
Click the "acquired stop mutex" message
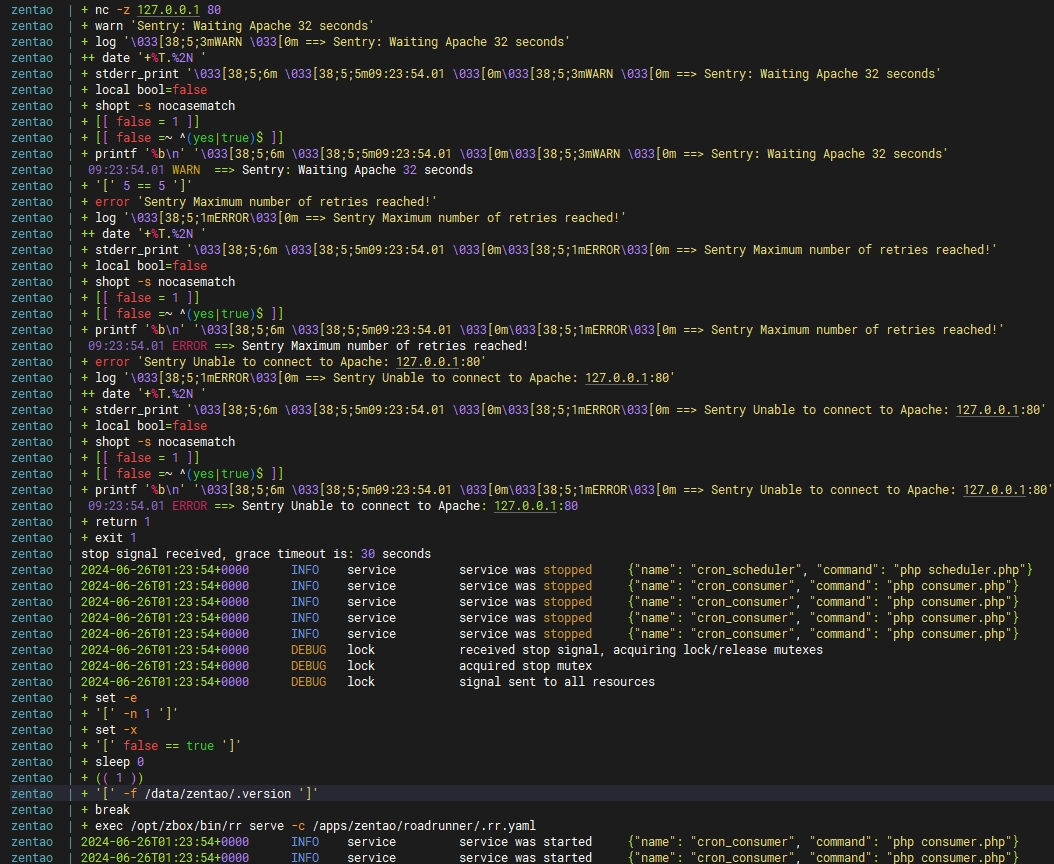pos(526,666)
